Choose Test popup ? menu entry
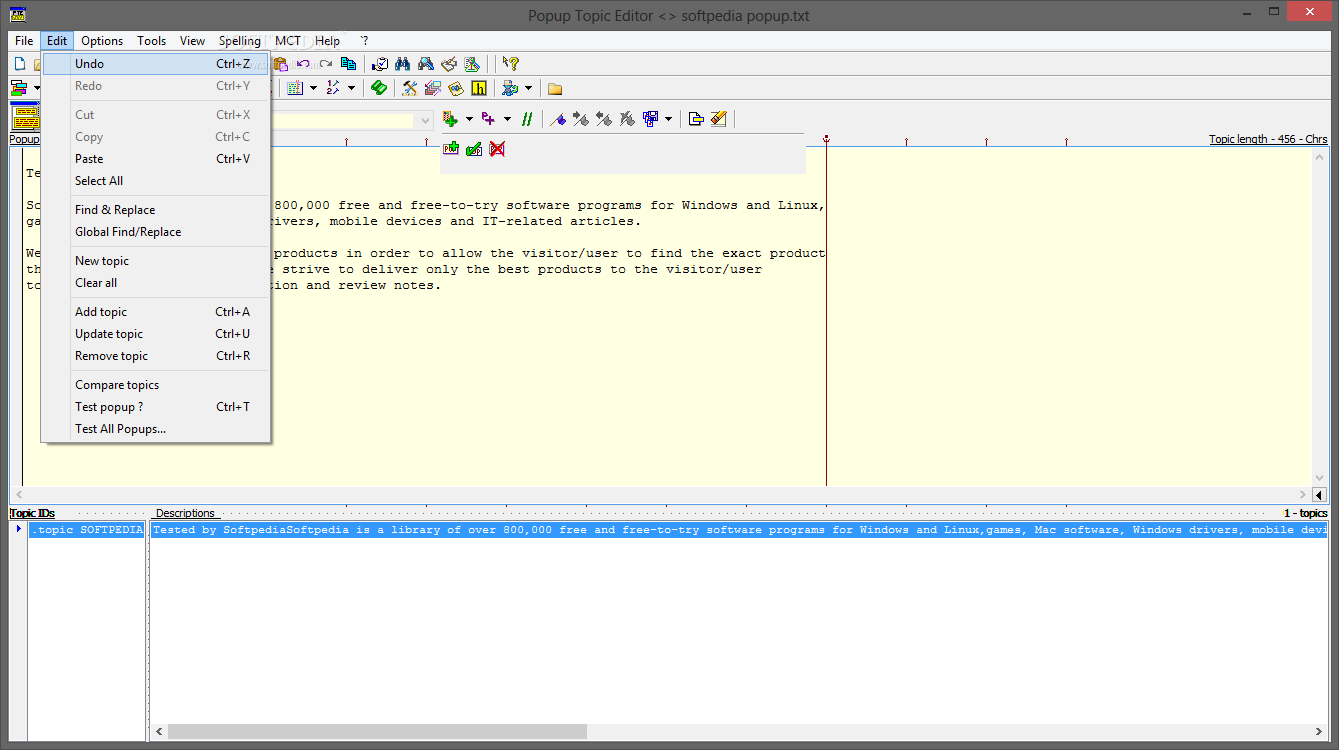This screenshot has height=750, width=1339. pyautogui.click(x=155, y=407)
